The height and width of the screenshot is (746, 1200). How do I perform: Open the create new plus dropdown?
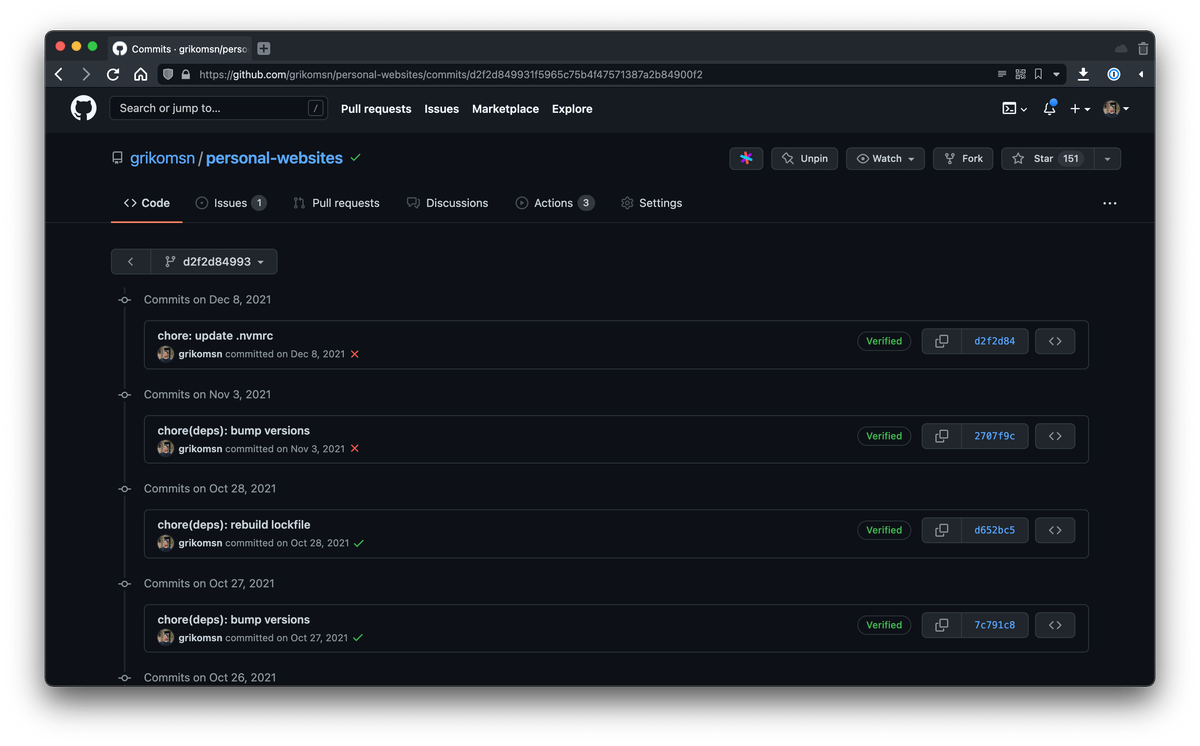coord(1080,108)
